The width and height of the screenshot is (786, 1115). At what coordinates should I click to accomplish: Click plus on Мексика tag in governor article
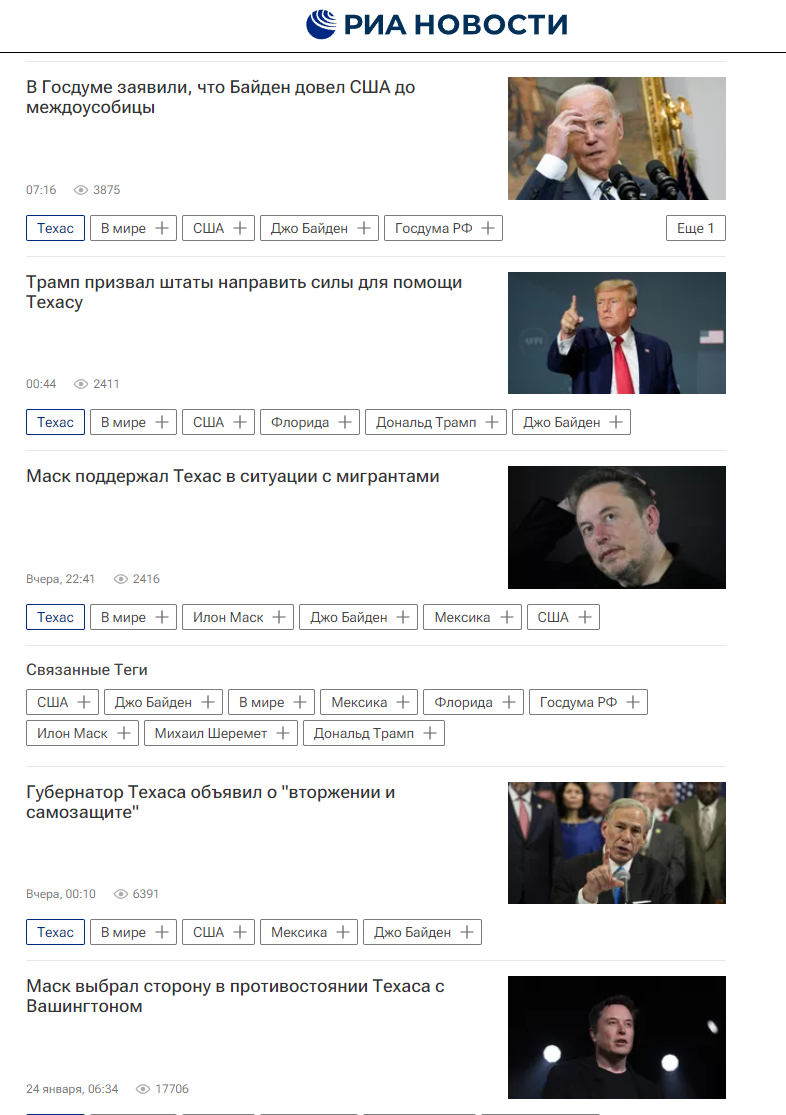tap(343, 932)
